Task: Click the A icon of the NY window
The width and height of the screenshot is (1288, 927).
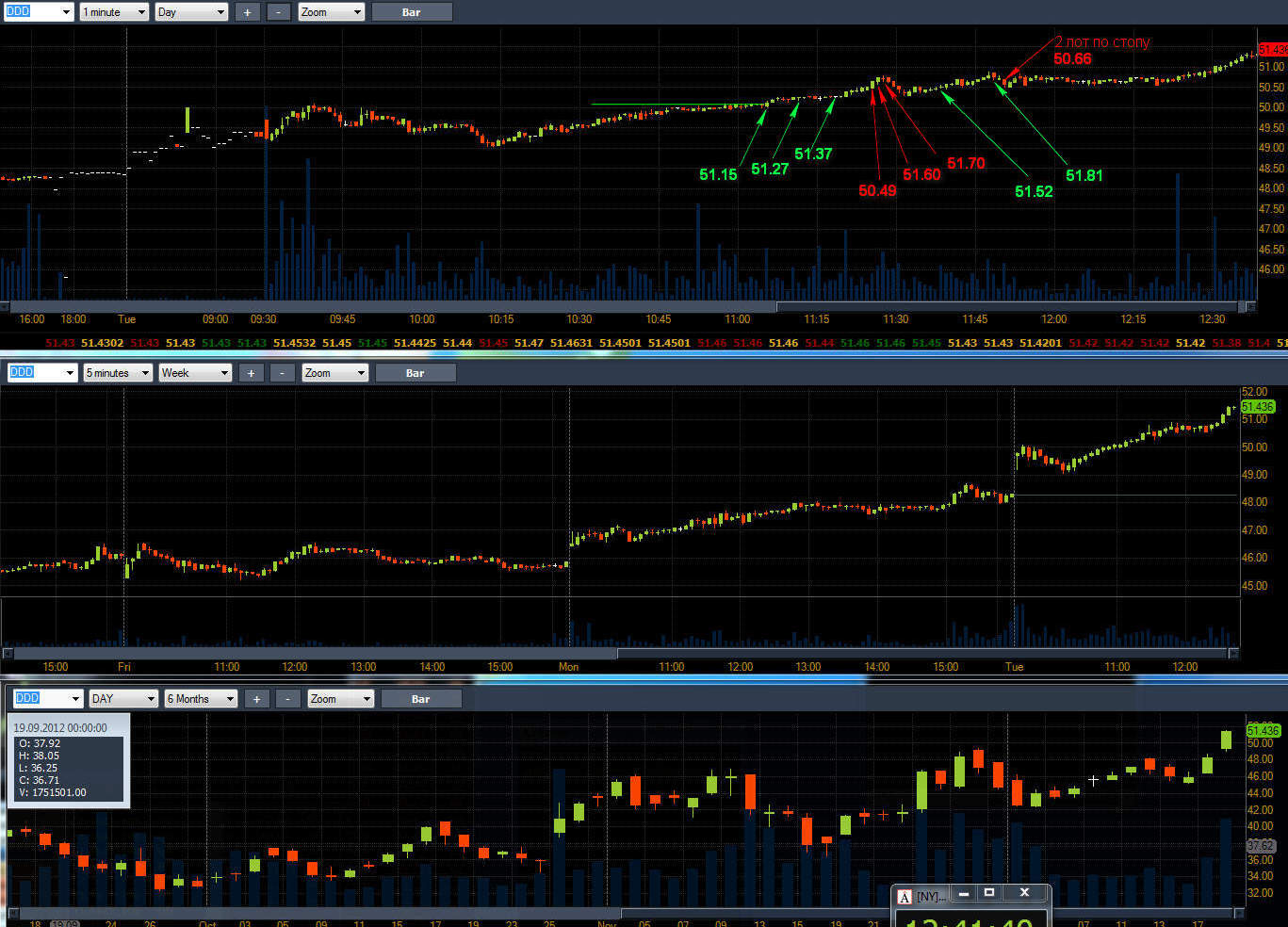Action: coord(905,896)
